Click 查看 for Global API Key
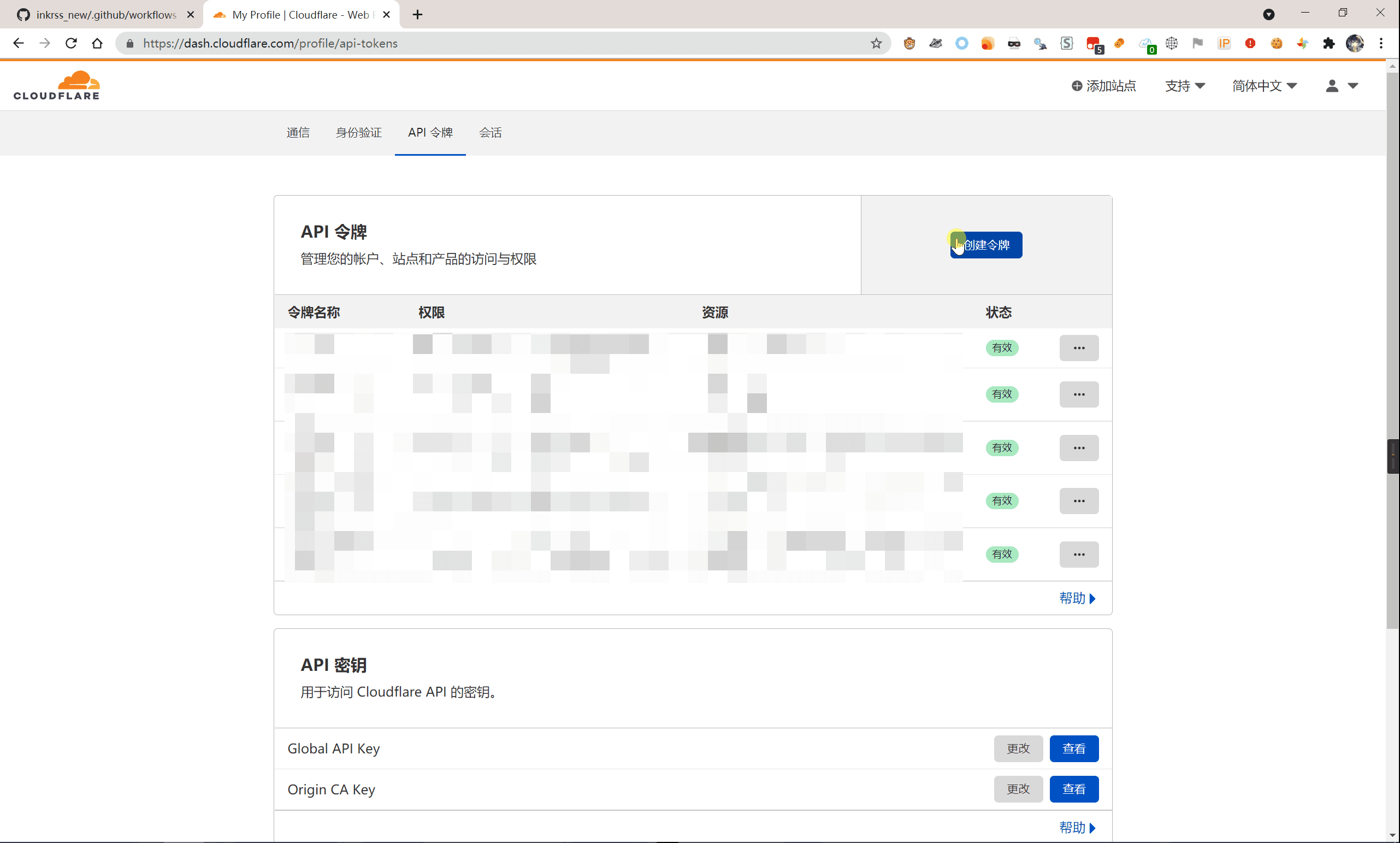The width and height of the screenshot is (1400, 843). 1073,748
